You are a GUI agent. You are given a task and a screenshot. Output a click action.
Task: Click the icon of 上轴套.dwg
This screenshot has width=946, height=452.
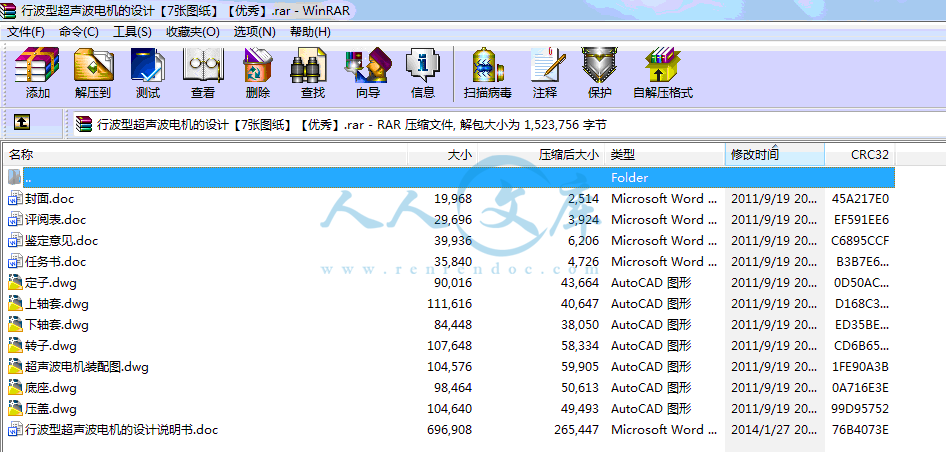click(x=15, y=304)
